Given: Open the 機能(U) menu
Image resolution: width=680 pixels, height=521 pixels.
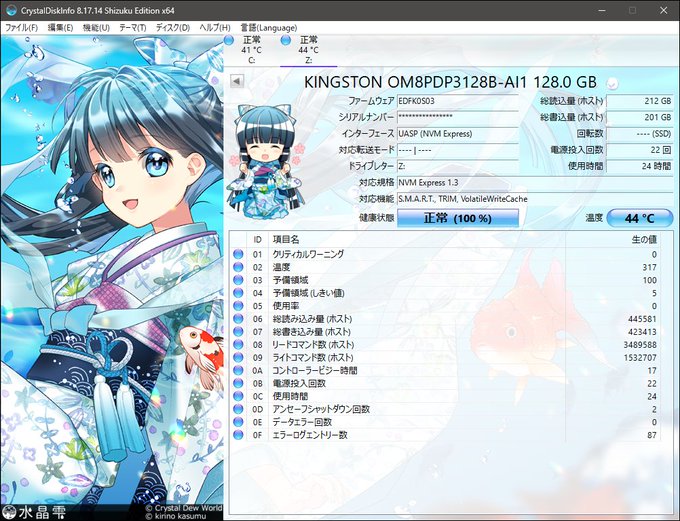Looking at the screenshot, I should pos(96,28).
